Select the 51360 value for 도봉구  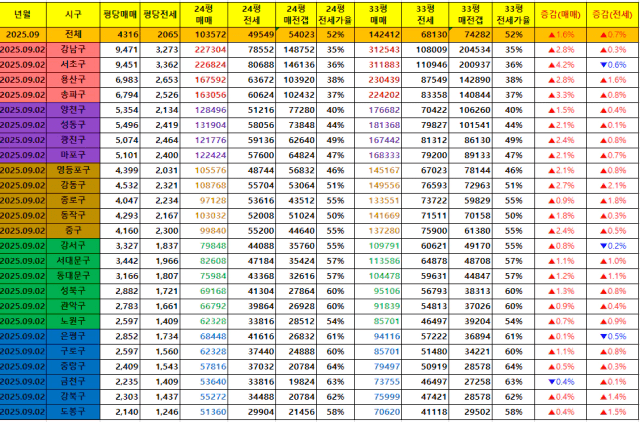click(x=203, y=412)
